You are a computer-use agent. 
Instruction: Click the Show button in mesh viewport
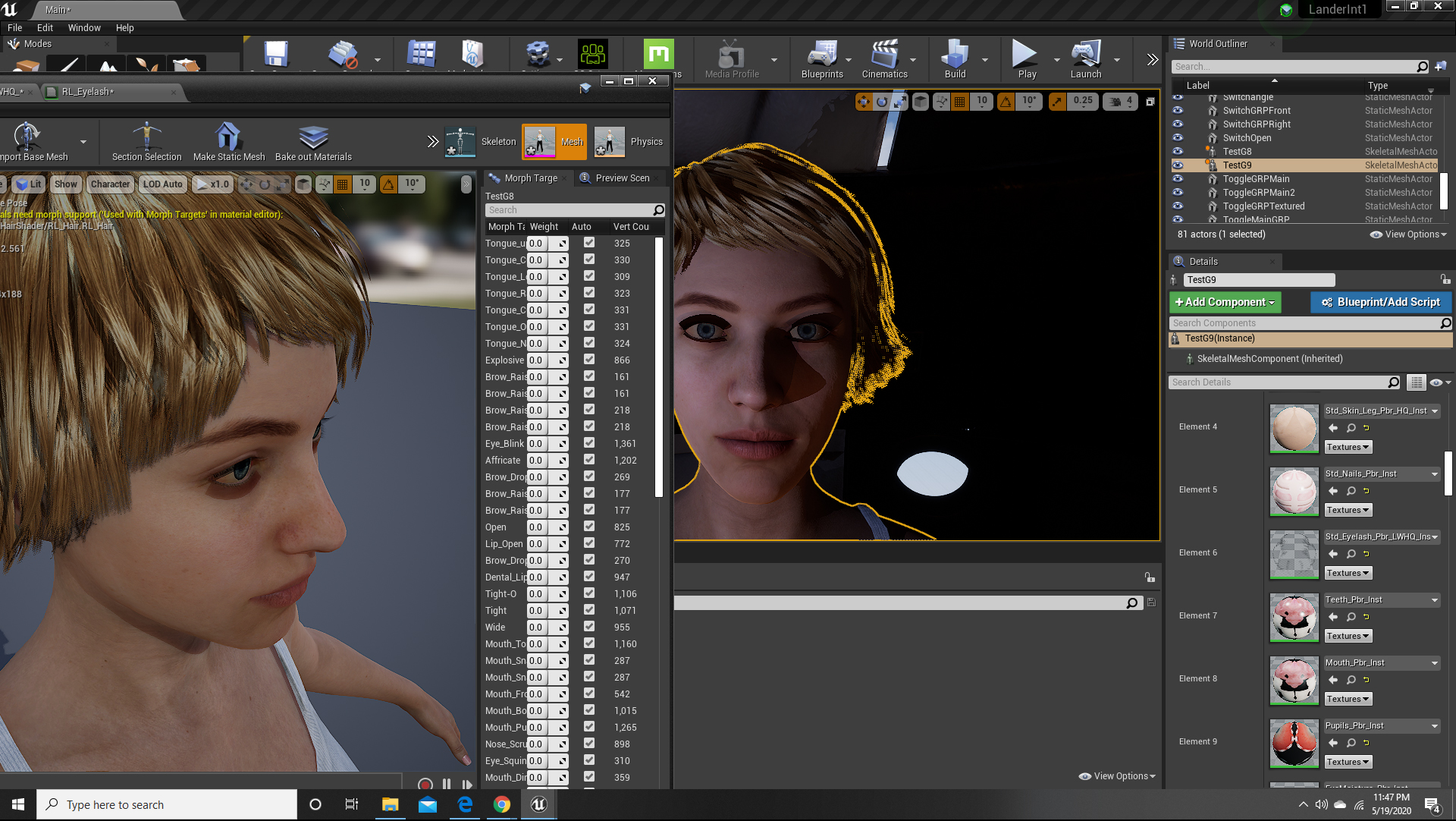click(66, 184)
